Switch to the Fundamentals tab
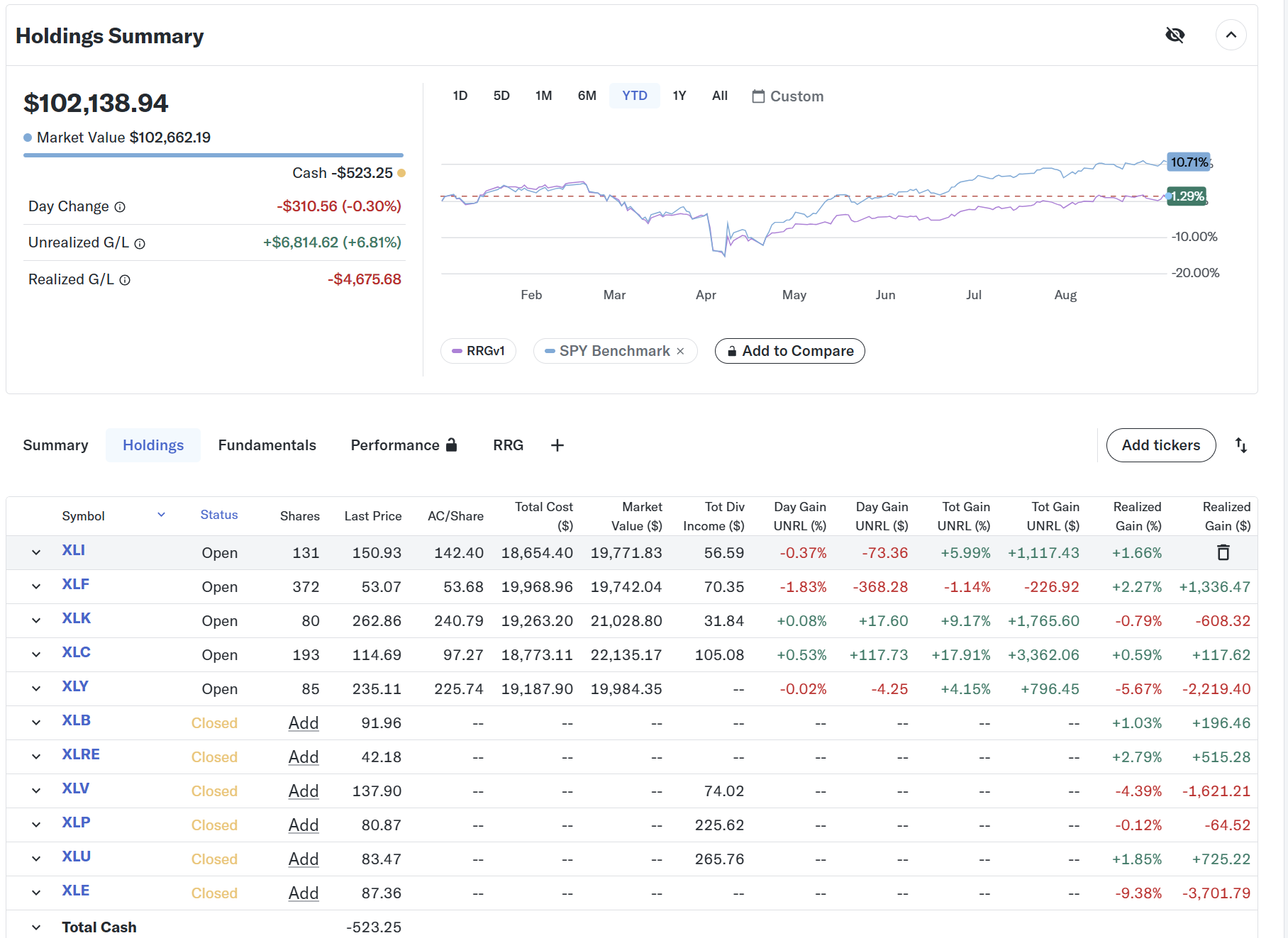The width and height of the screenshot is (1288, 938). click(267, 445)
